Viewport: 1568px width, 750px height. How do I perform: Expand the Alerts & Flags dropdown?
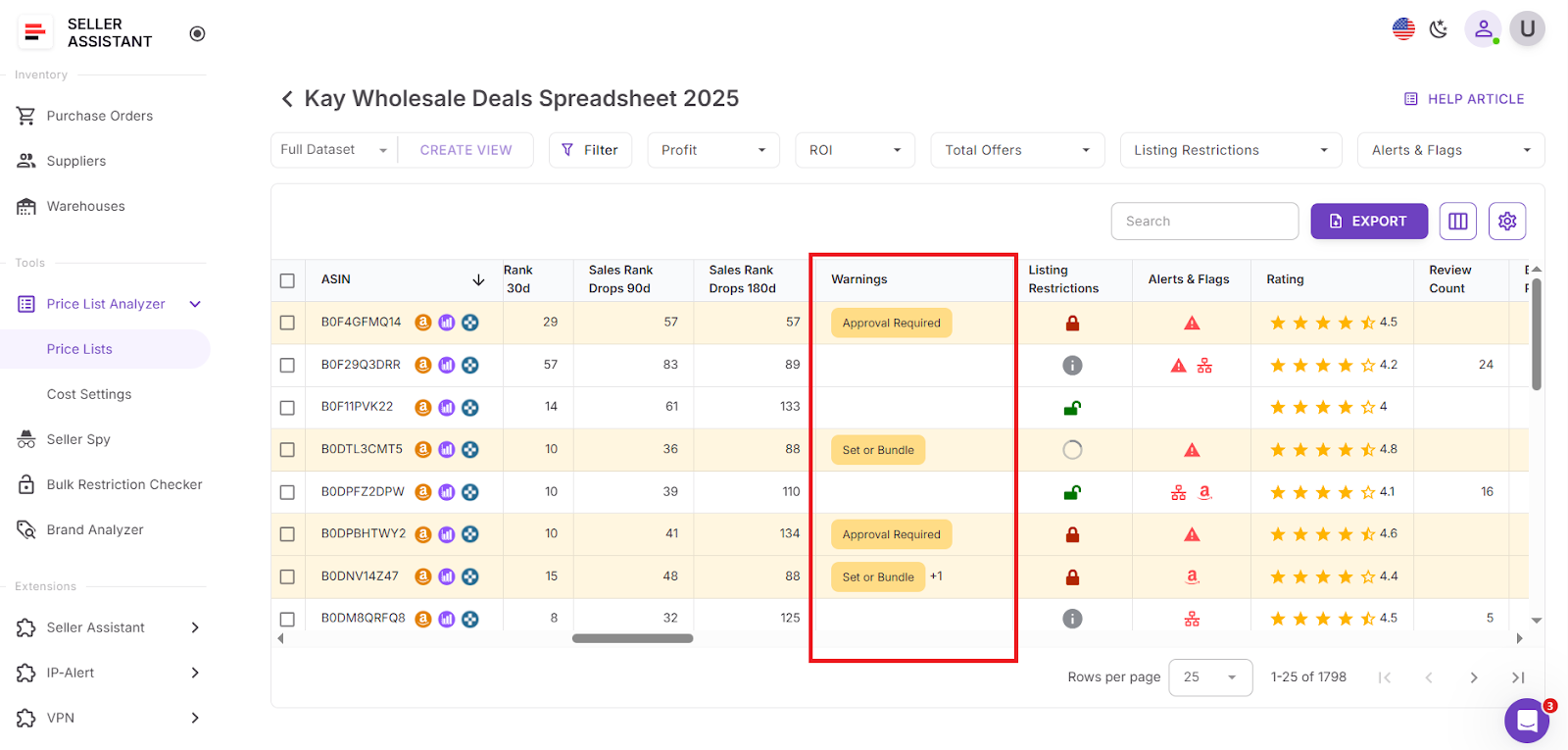1450,150
